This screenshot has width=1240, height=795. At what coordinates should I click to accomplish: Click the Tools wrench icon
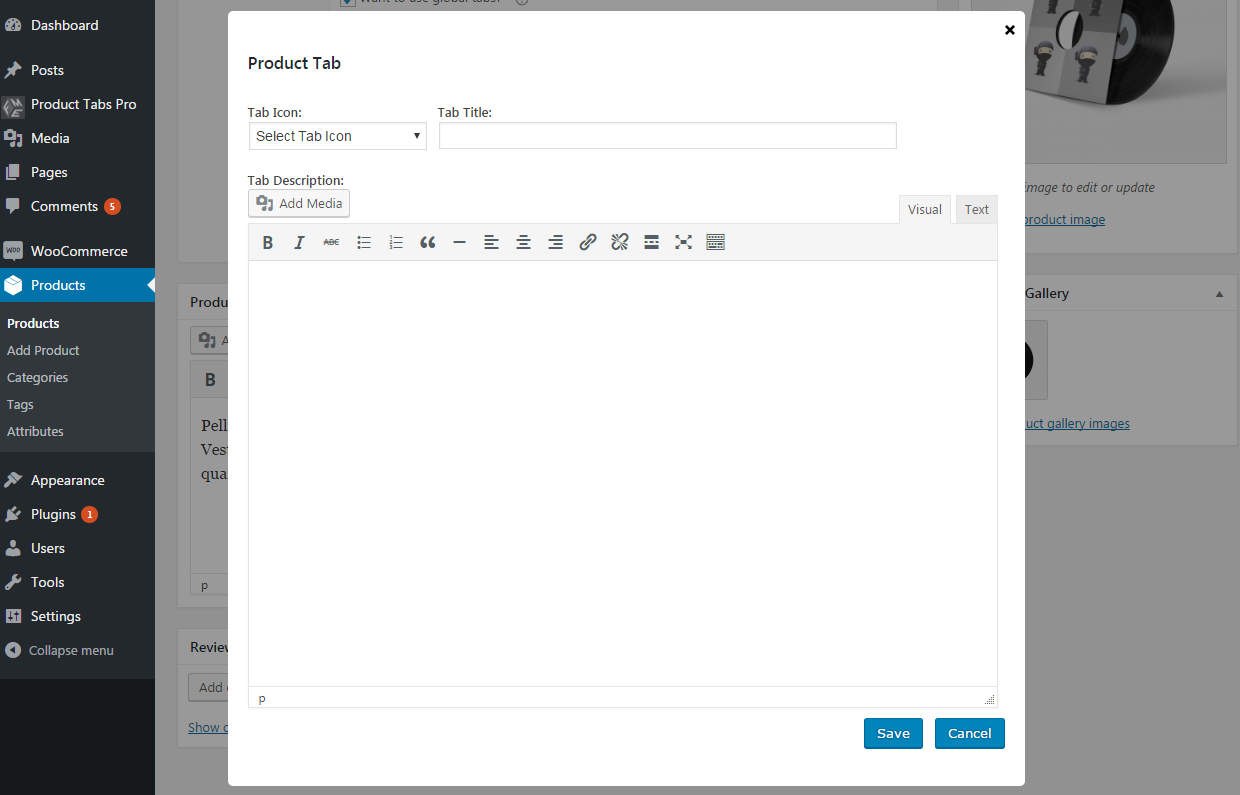(13, 582)
